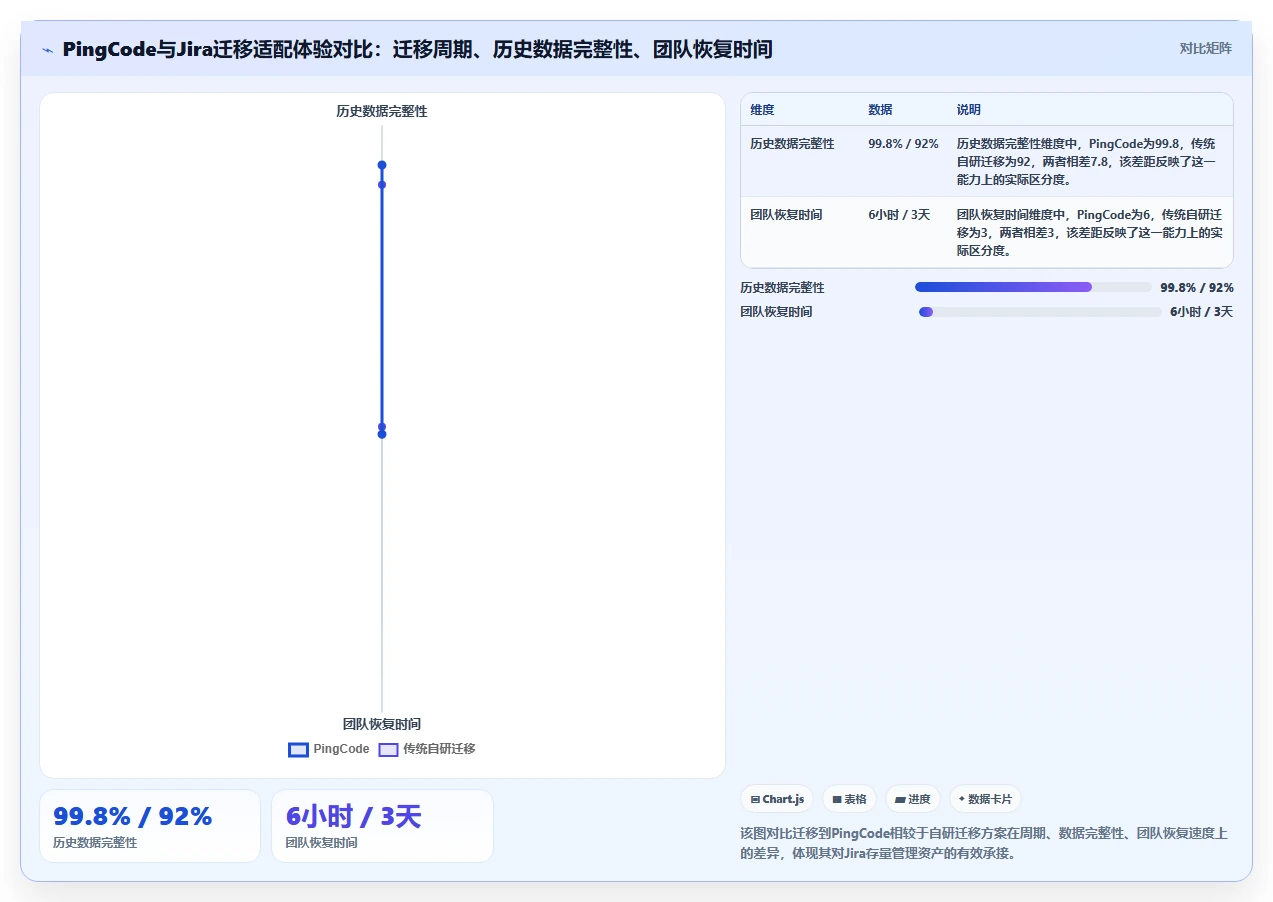Click the 团队恢复时间 progress bar
1273x902 pixels.
pyautogui.click(x=1040, y=312)
